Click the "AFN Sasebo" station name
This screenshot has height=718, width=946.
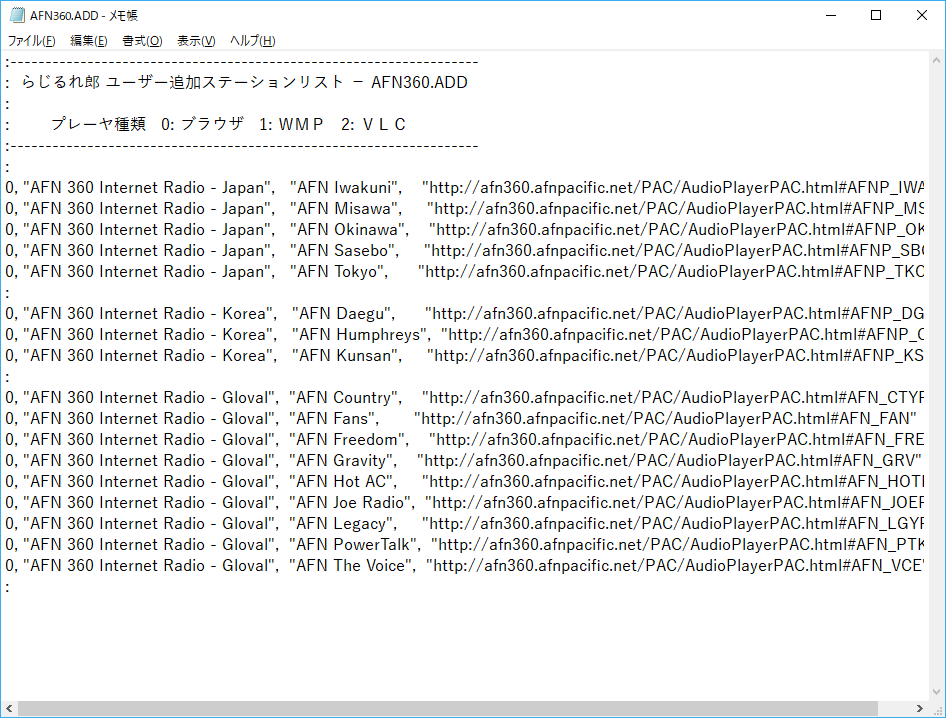click(x=344, y=251)
